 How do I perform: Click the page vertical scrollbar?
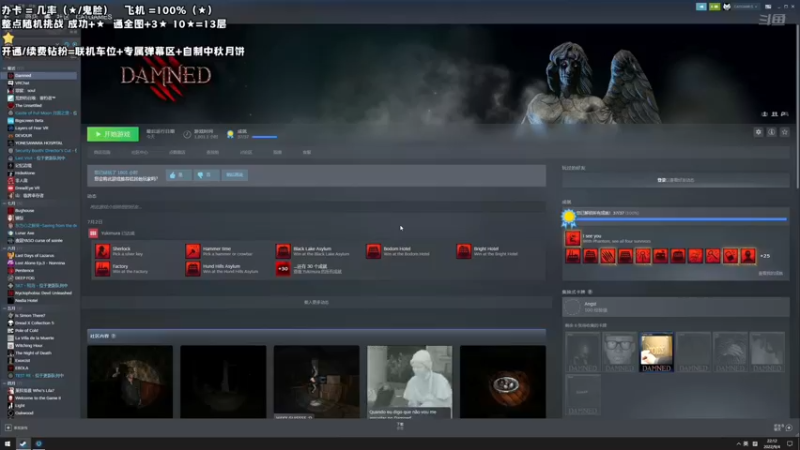tap(796, 107)
